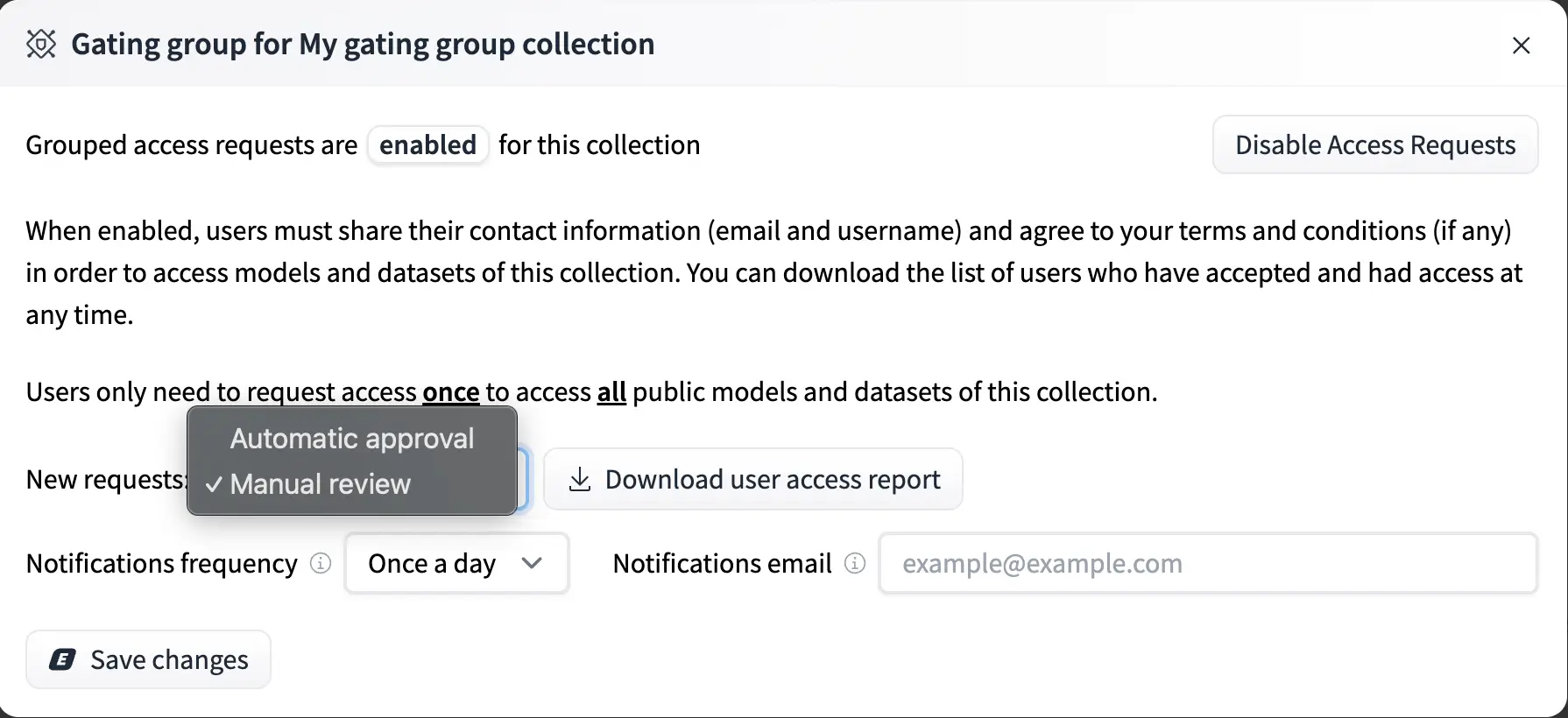The height and width of the screenshot is (718, 1568).
Task: Click the gating group icon in the title
Action: tap(41, 44)
